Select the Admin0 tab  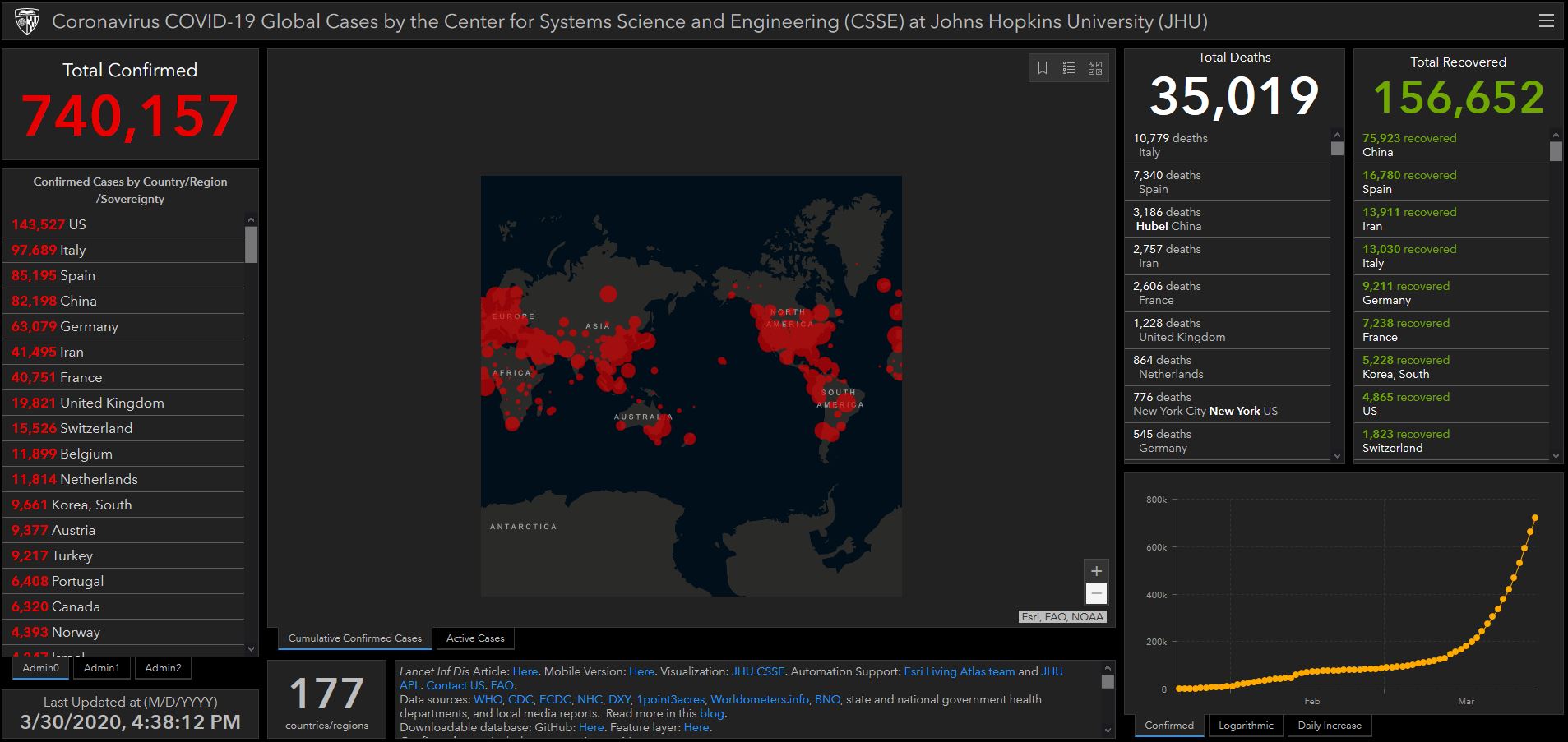click(x=41, y=668)
